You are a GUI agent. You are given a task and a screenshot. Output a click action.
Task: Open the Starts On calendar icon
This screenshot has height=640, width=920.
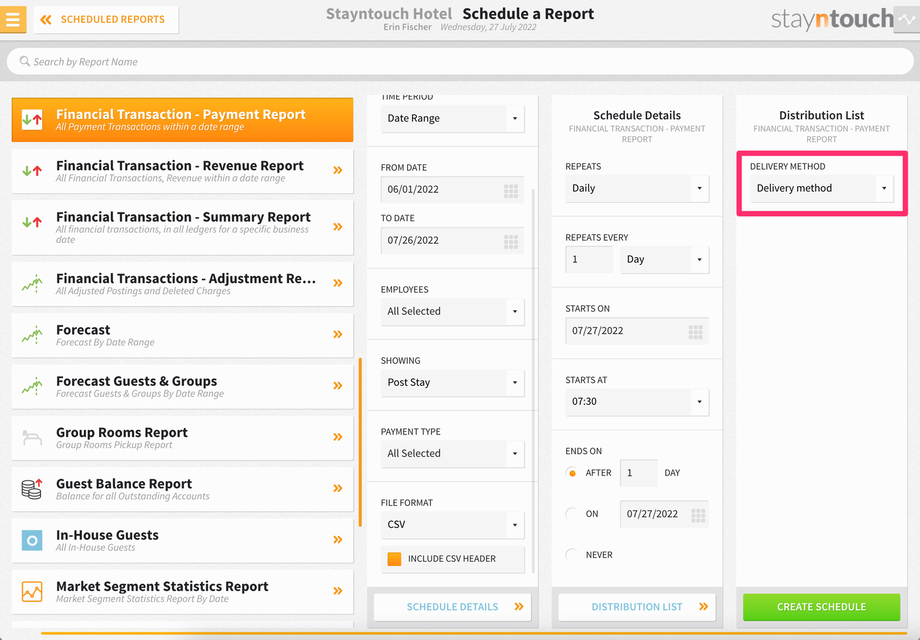696,332
